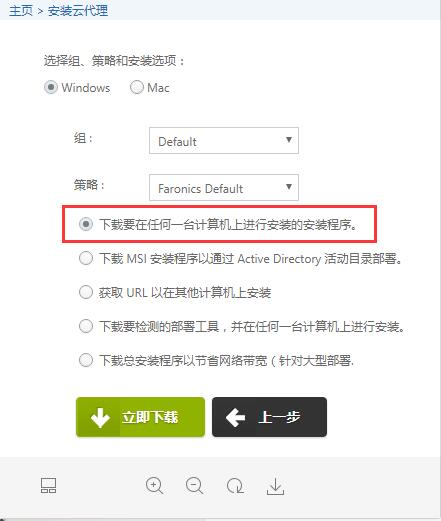Click the green 立即下载 button
441x521 pixels.
click(x=140, y=417)
